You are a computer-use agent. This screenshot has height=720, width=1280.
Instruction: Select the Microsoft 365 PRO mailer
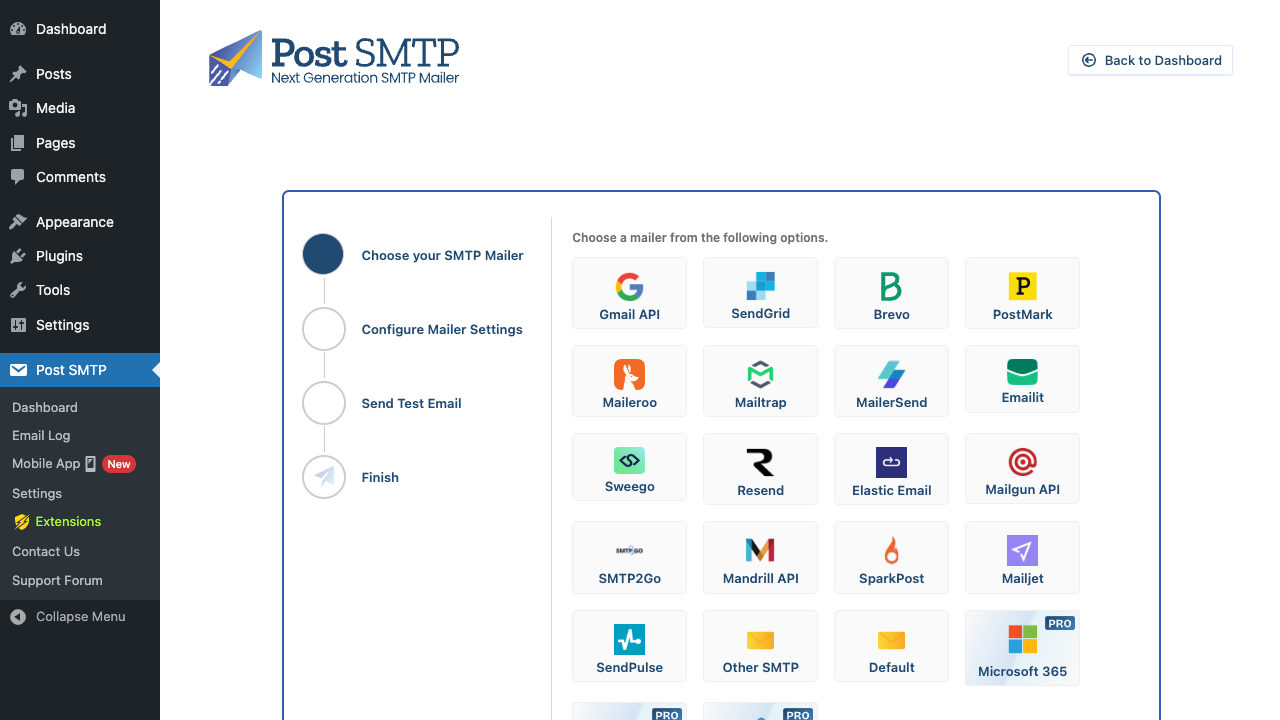click(1022, 648)
